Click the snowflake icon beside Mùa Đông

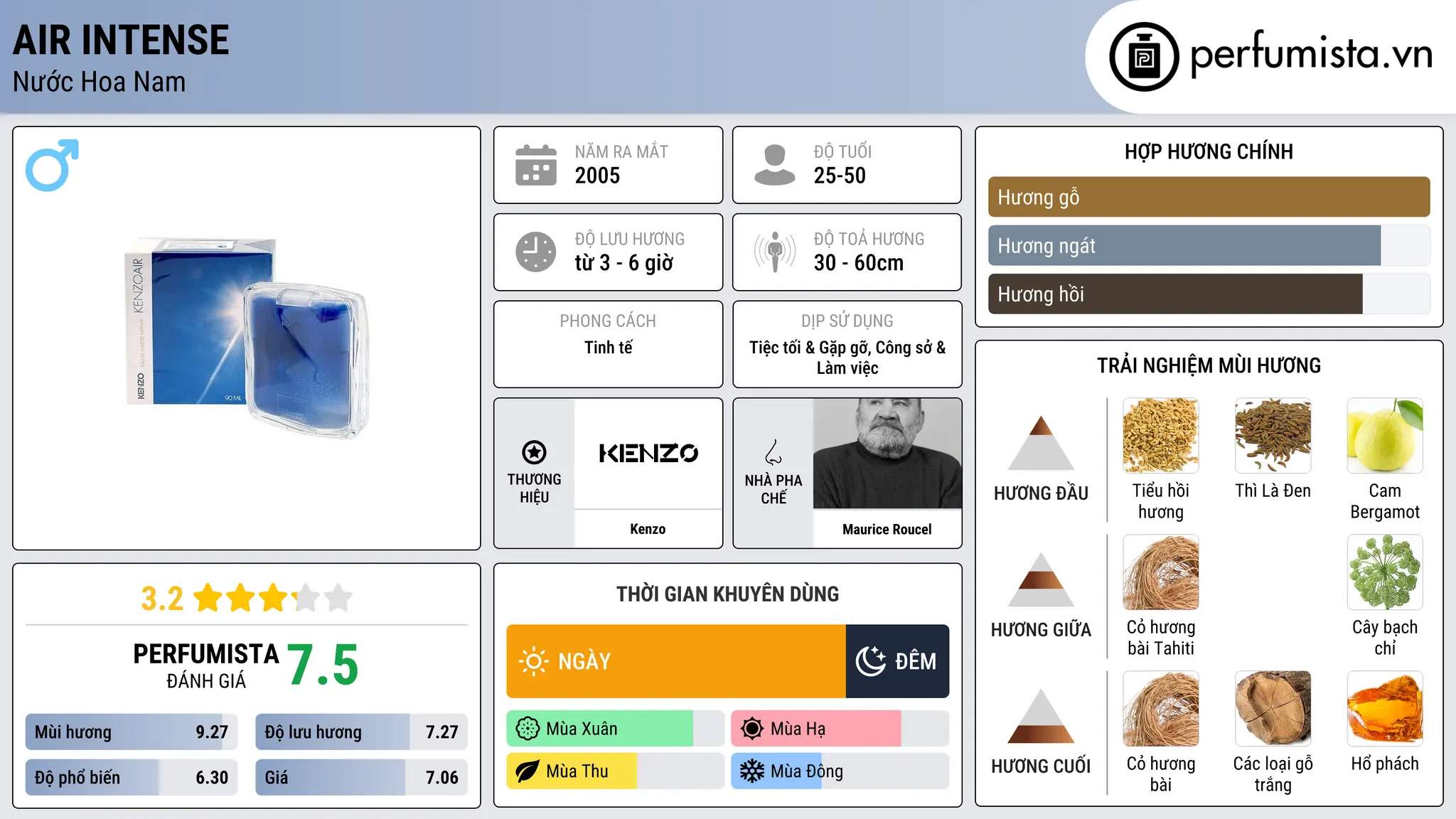click(752, 771)
